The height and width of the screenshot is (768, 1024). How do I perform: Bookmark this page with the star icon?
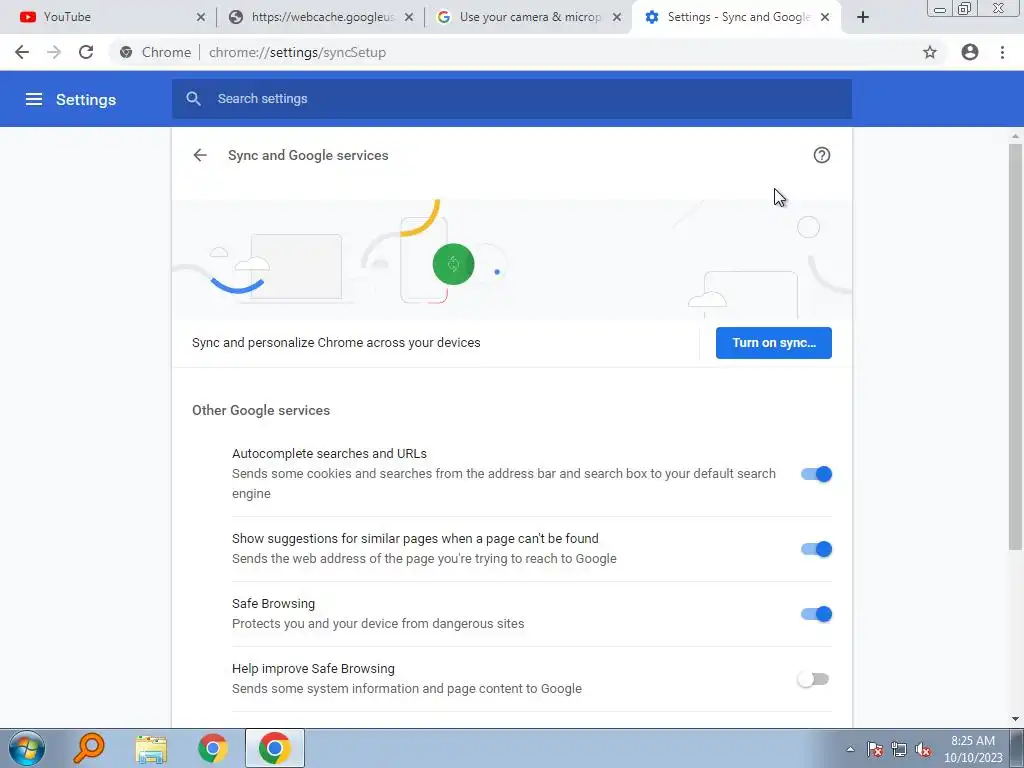pyautogui.click(x=930, y=52)
